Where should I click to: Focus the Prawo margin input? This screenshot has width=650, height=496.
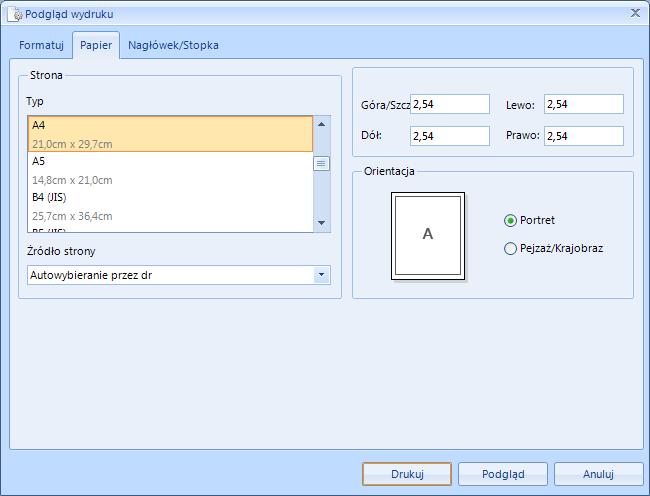[x=584, y=136]
